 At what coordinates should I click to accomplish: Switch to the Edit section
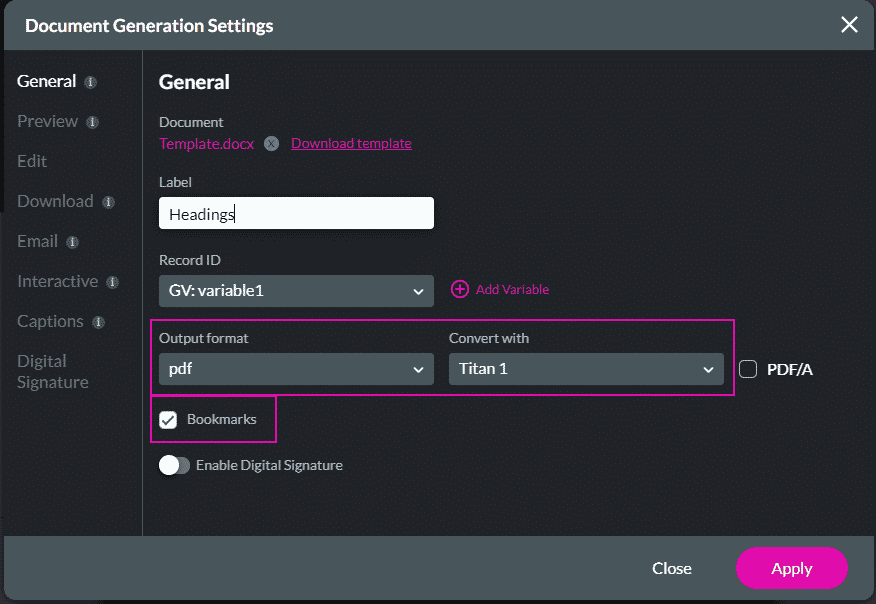pyautogui.click(x=32, y=161)
